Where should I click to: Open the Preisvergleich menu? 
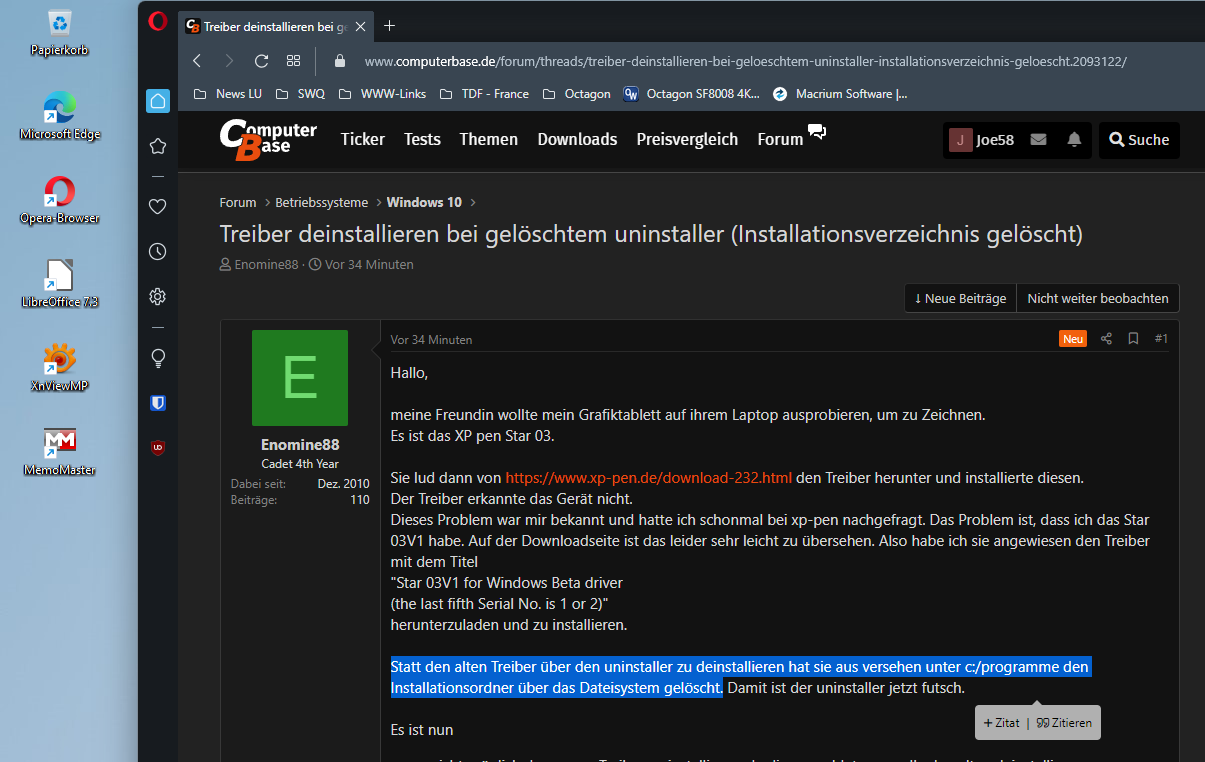point(687,140)
